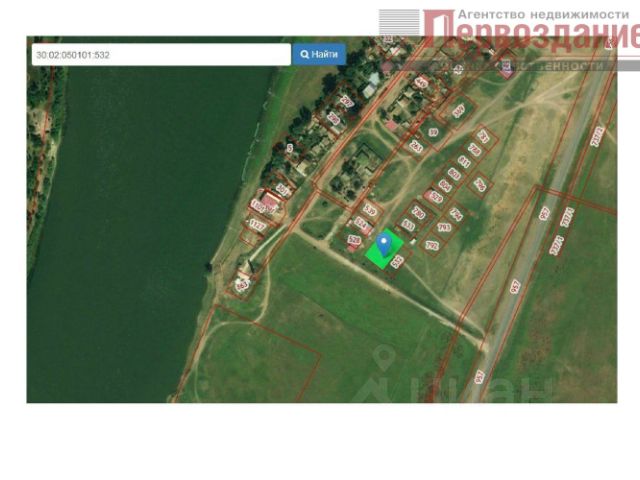Select parcel labeled 796
This screenshot has width=640, height=480.
(x=480, y=185)
